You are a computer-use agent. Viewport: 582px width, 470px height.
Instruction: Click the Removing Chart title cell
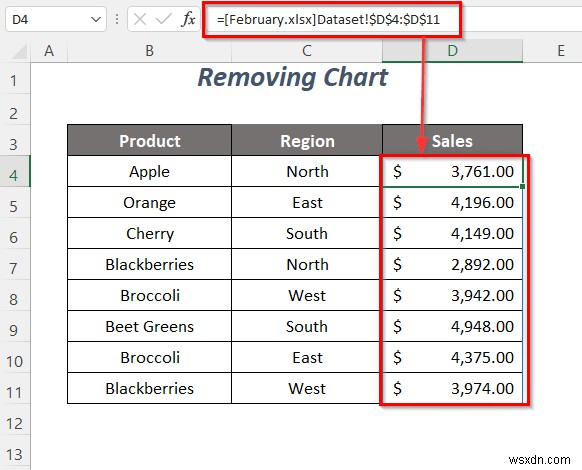pyautogui.click(x=293, y=78)
